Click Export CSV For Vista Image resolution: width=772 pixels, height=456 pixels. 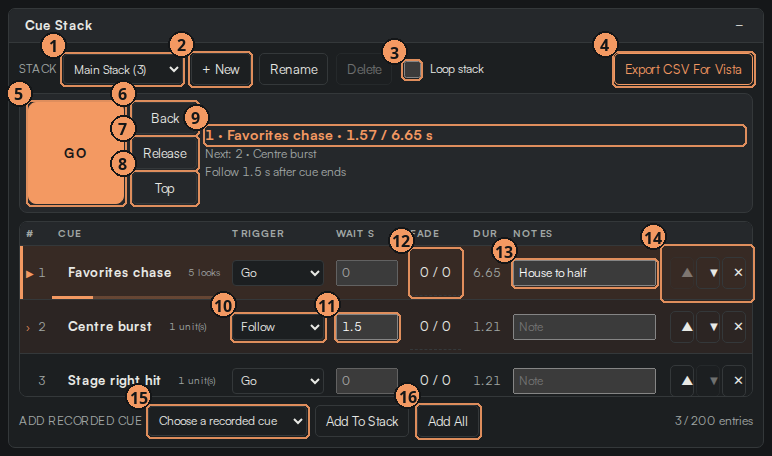683,69
